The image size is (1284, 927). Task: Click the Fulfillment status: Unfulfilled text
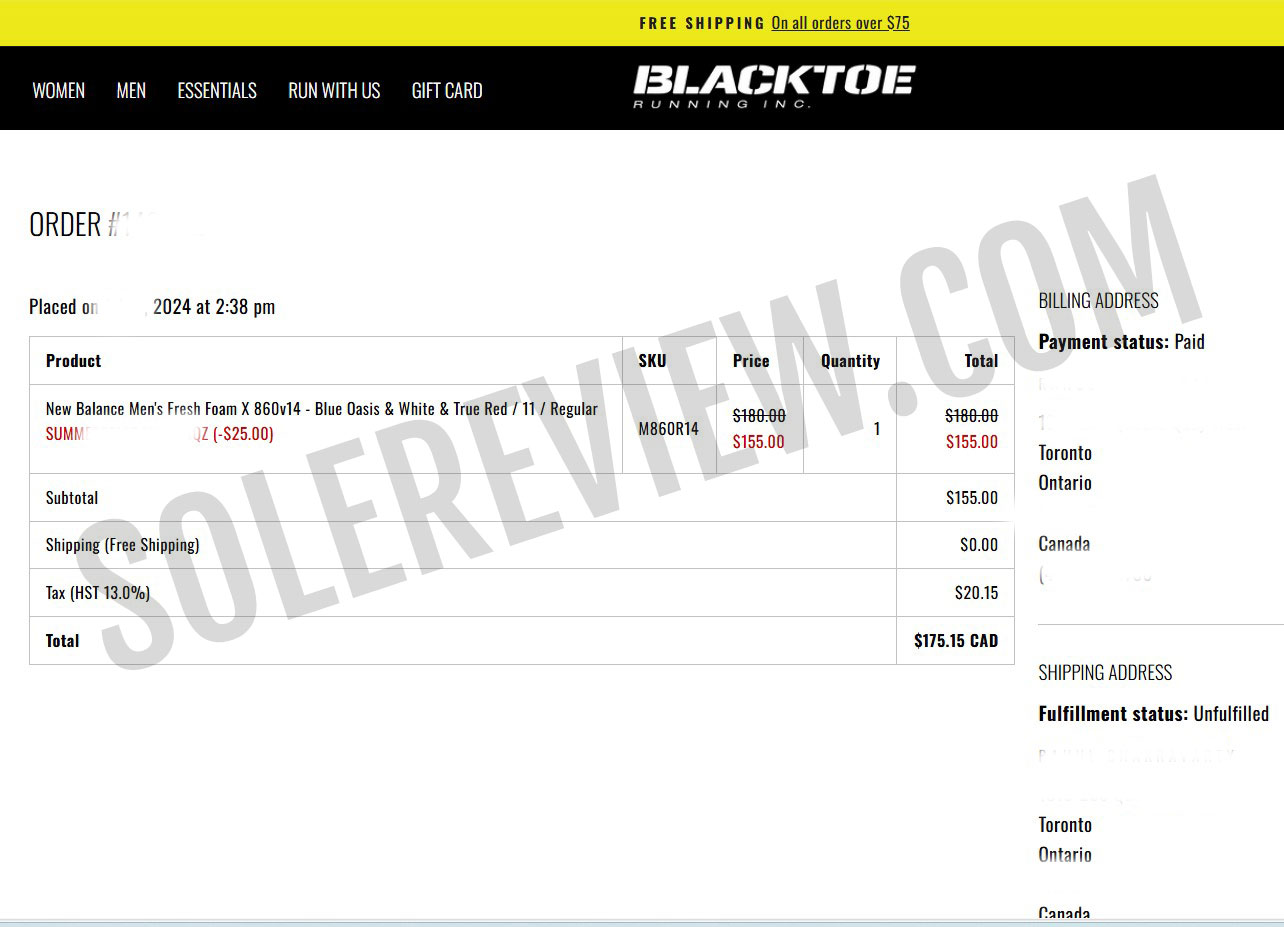tap(1153, 714)
